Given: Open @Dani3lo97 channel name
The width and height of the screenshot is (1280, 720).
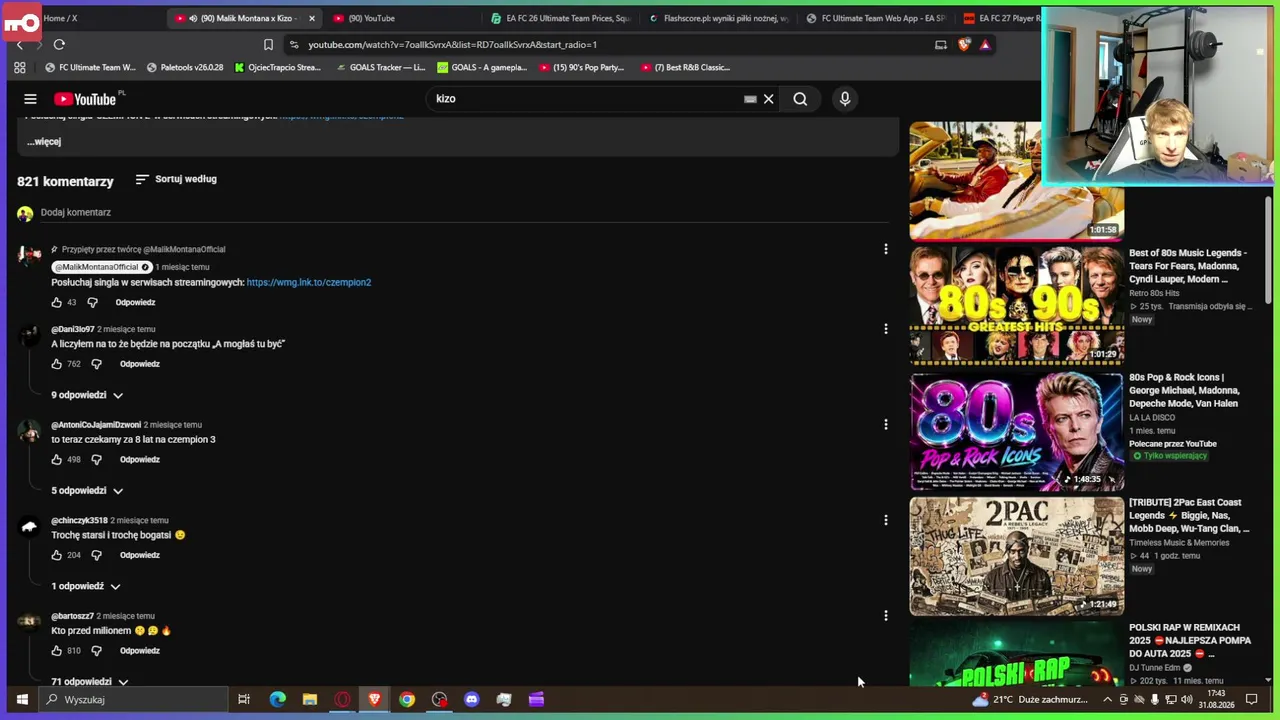Looking at the screenshot, I should tap(73, 329).
